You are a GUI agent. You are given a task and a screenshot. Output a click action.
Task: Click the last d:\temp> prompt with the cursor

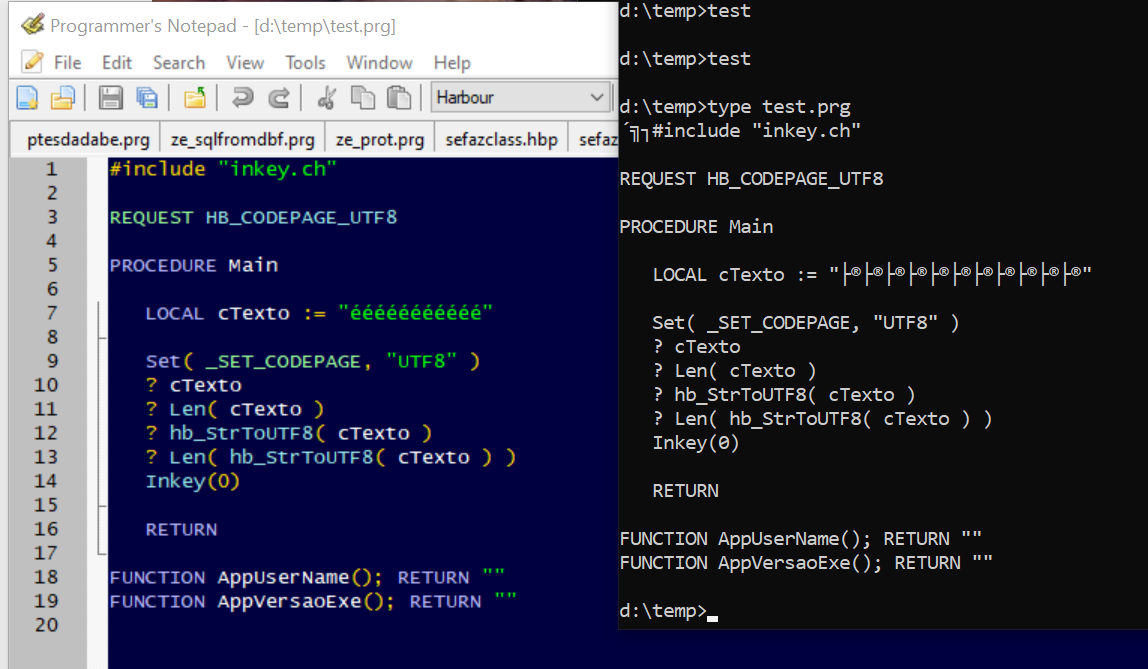(668, 610)
